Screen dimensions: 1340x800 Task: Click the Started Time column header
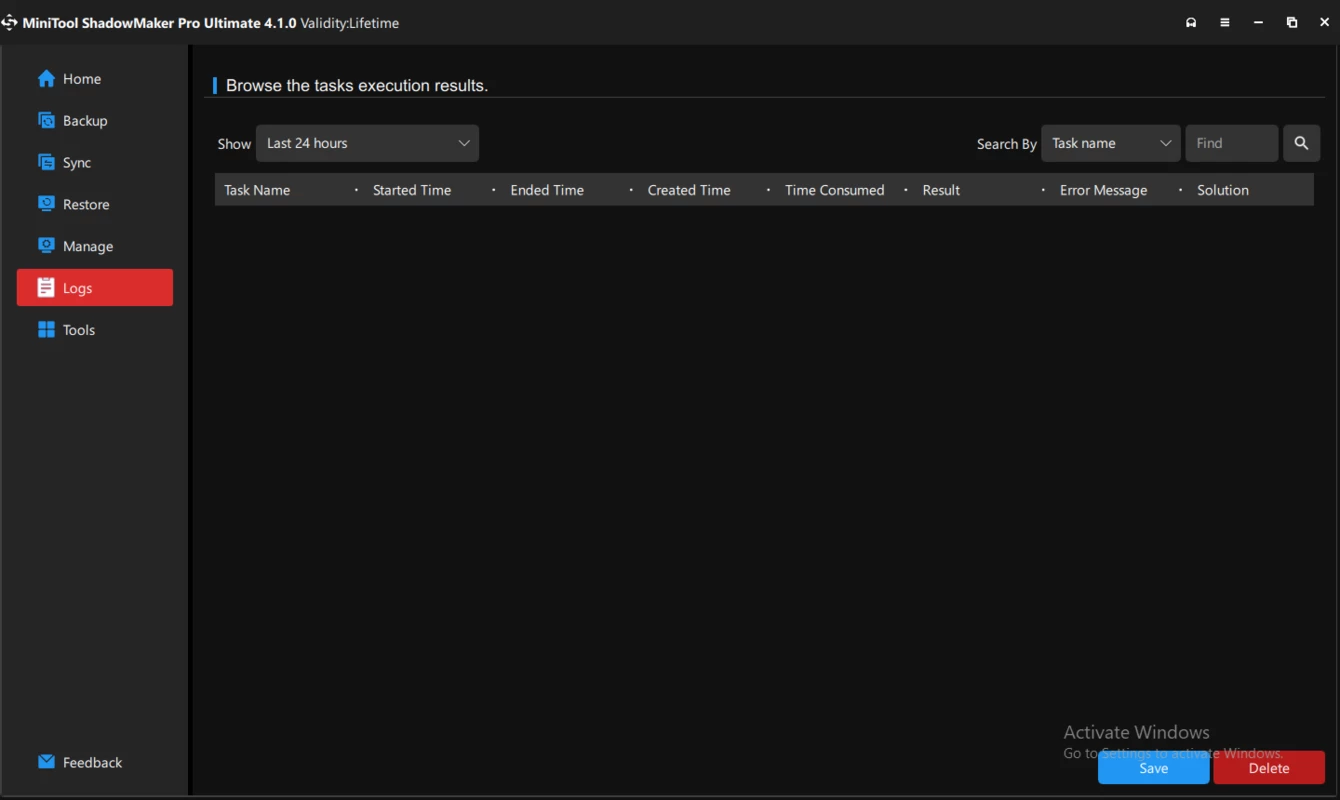click(412, 190)
